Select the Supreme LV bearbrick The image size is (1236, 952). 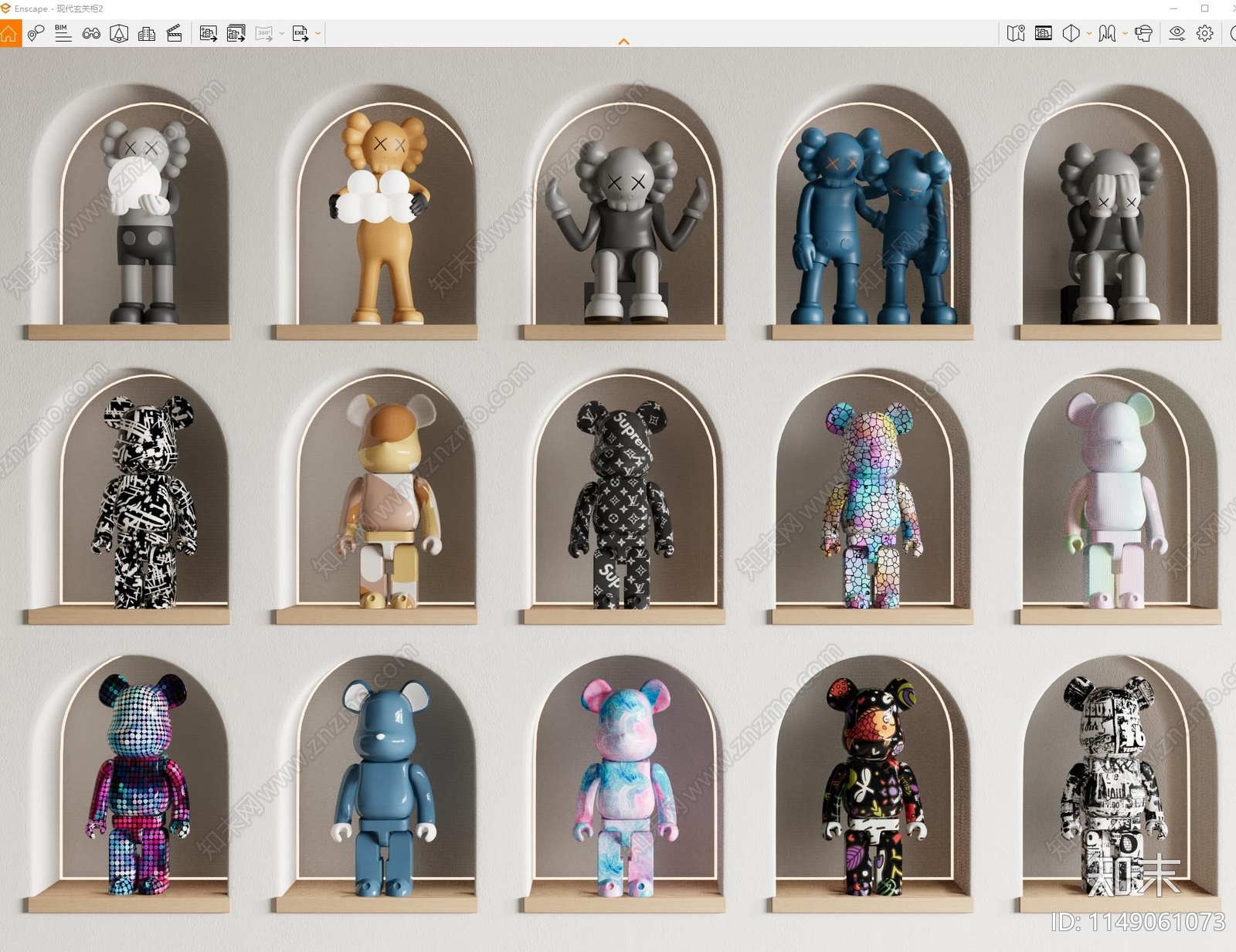pos(622,504)
